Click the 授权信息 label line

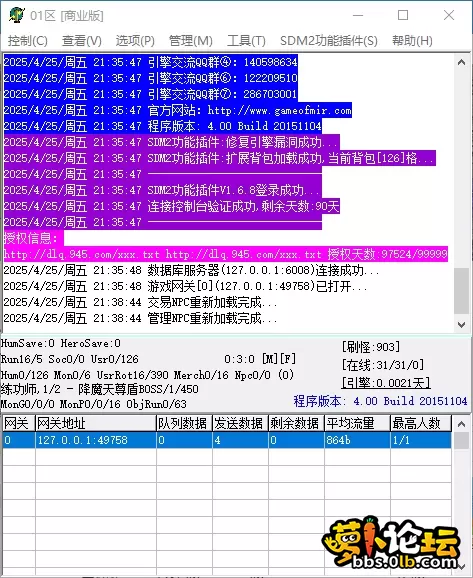[34, 238]
